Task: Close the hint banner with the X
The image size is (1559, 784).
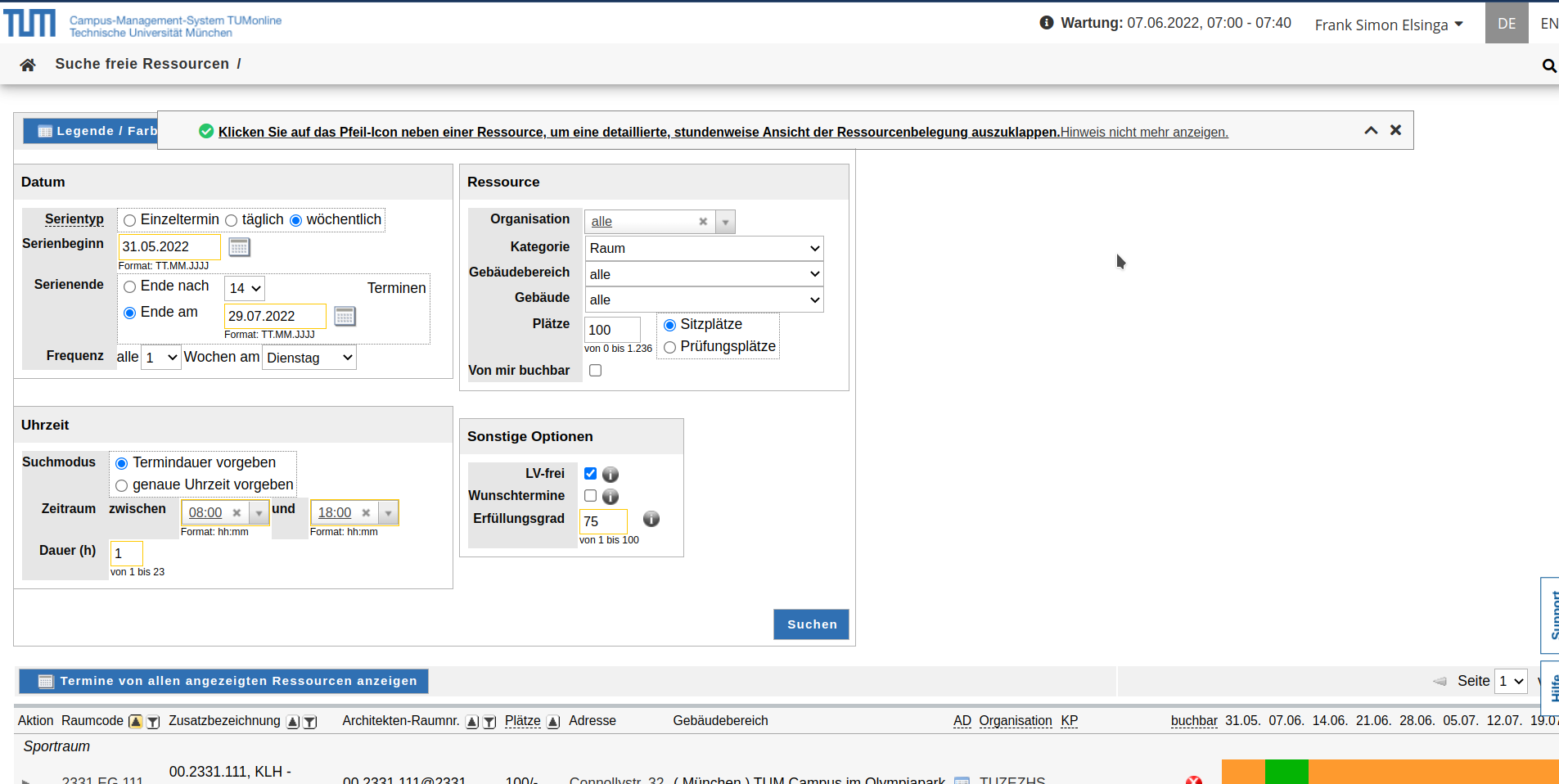Action: (x=1395, y=130)
